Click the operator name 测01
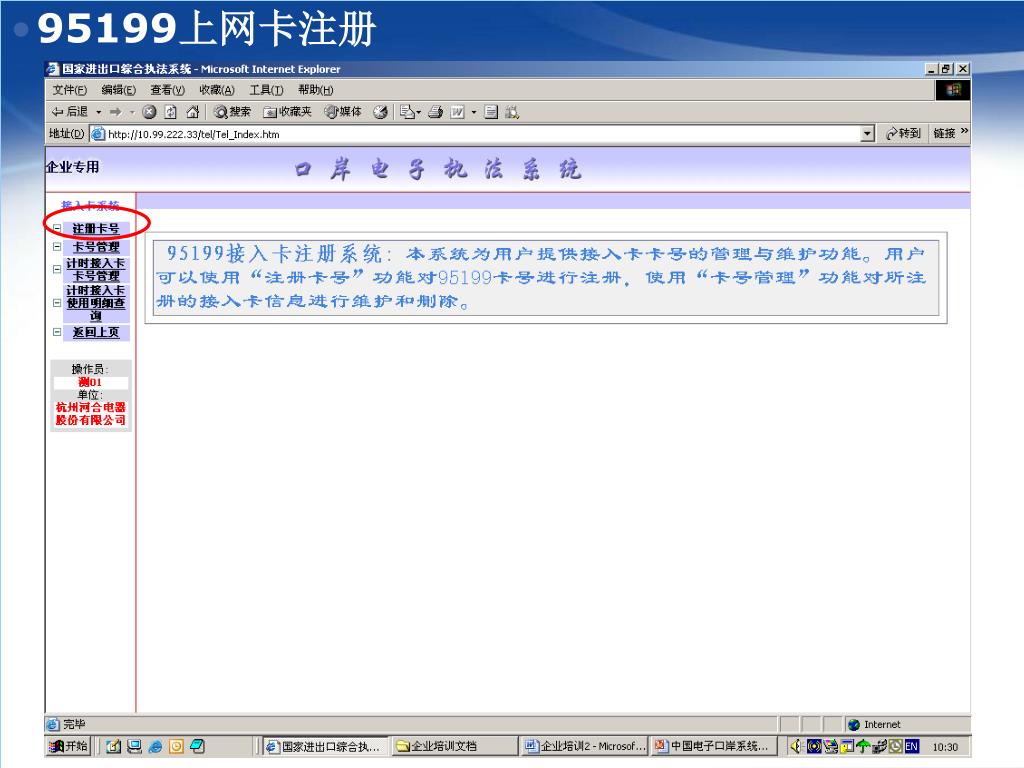1024x768 pixels. (x=90, y=382)
